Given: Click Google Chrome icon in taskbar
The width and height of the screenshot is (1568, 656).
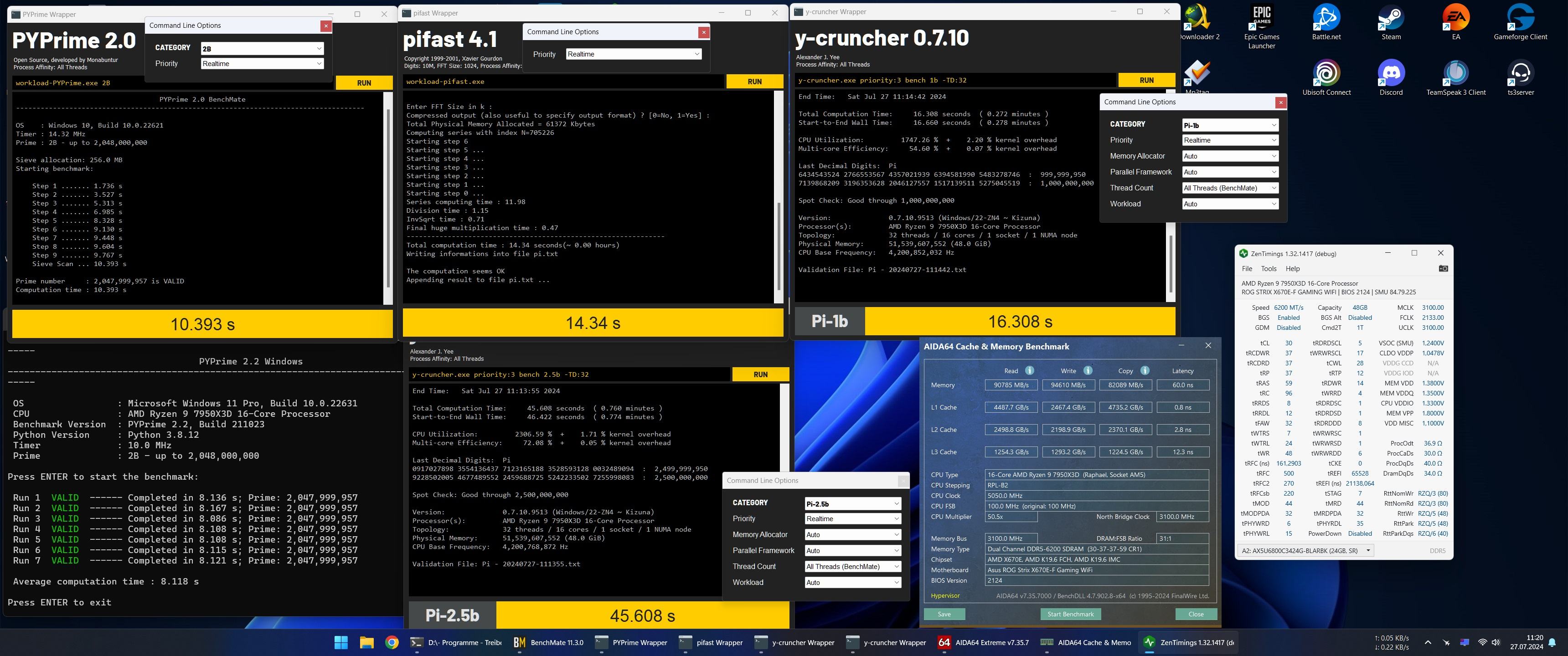Looking at the screenshot, I should point(392,642).
